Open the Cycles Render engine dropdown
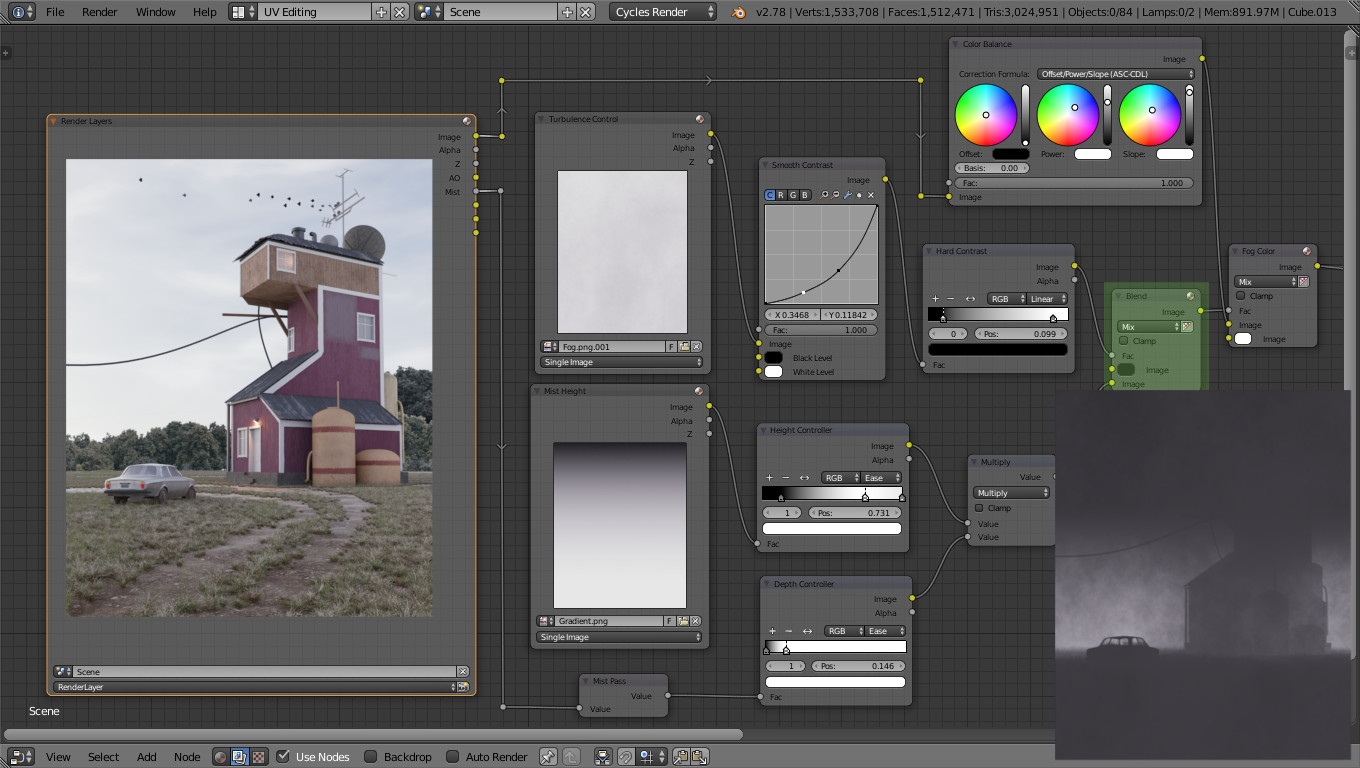 pyautogui.click(x=662, y=11)
